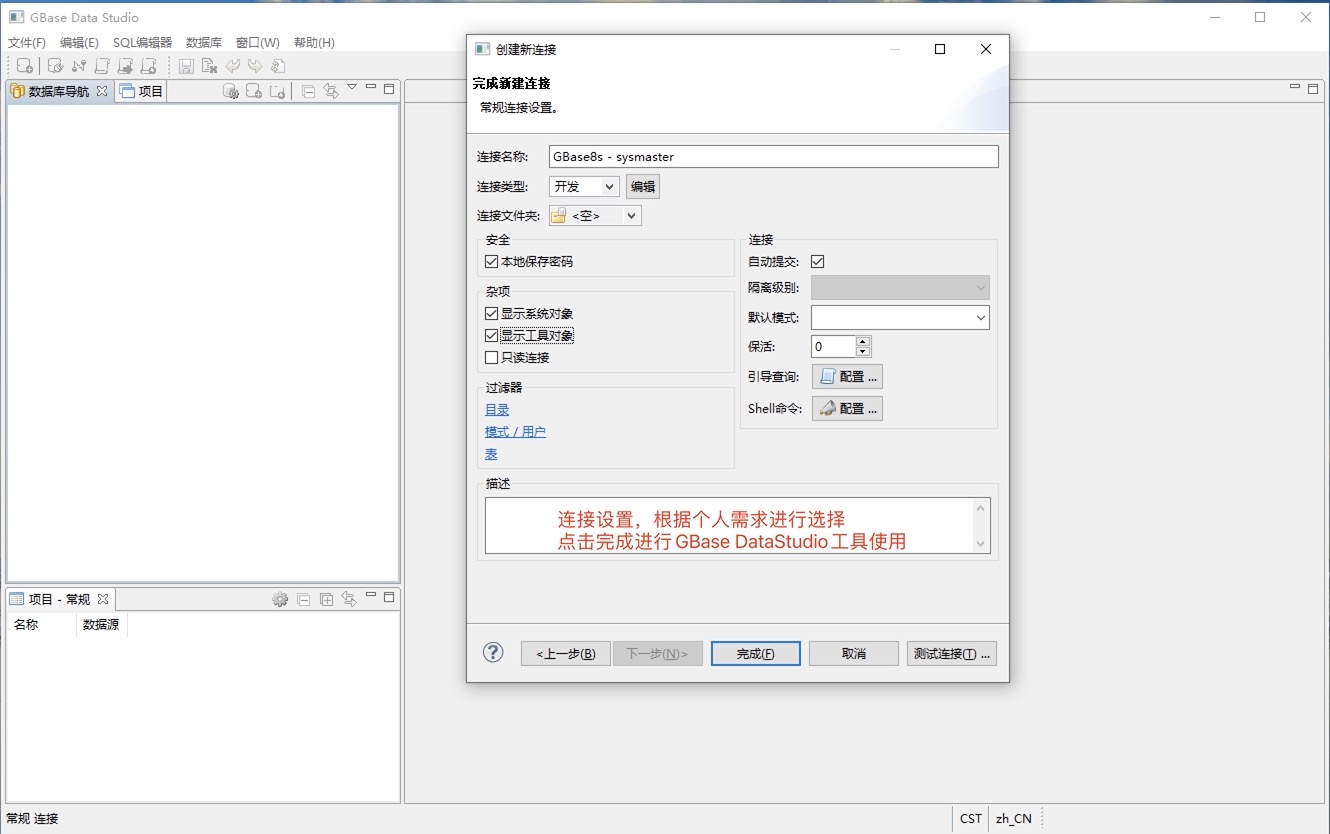The image size is (1330, 834).
Task: Open SQL editor scroll icon in main toolbar
Action: click(102, 66)
